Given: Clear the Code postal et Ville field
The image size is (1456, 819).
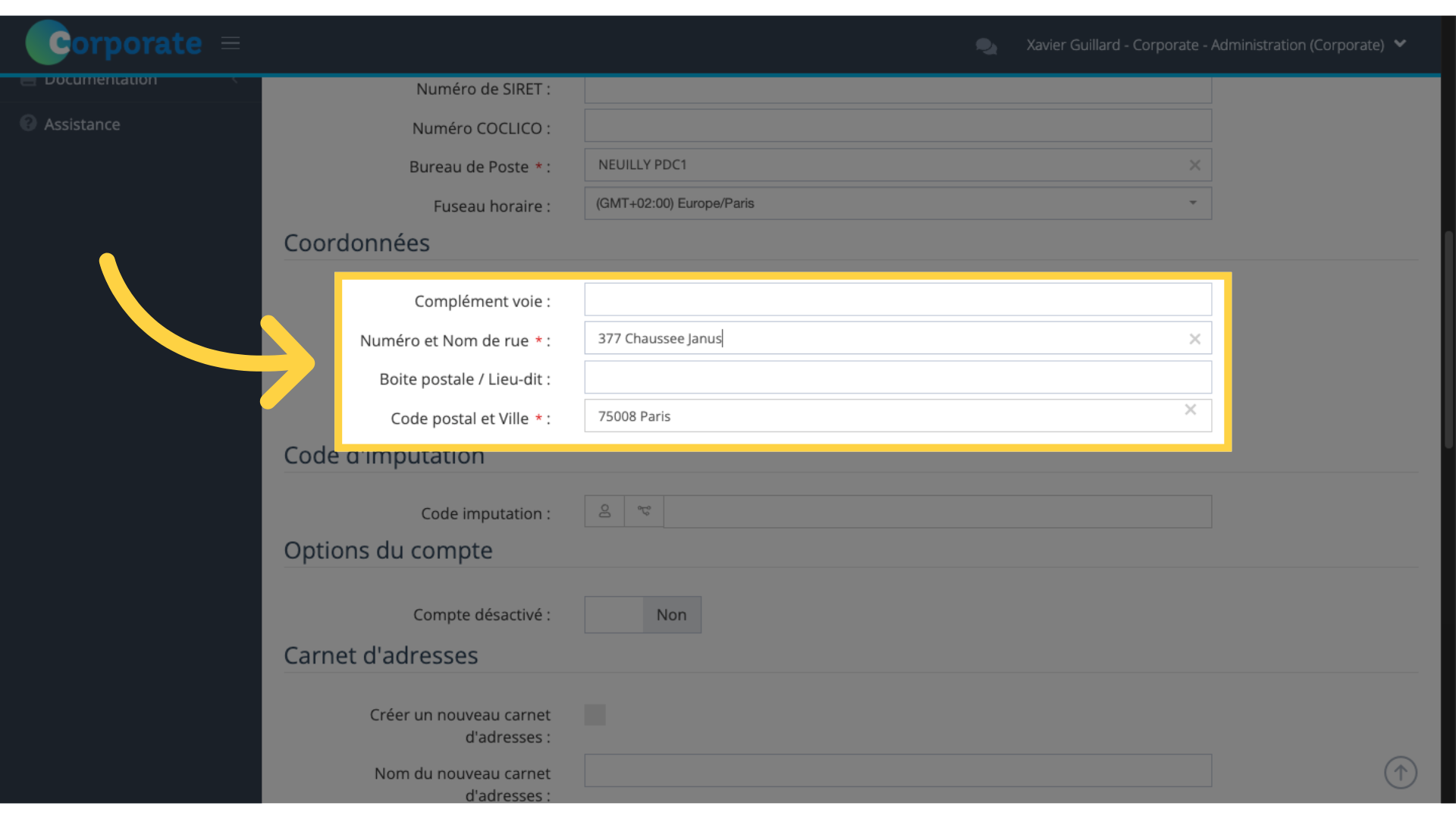Looking at the screenshot, I should pyautogui.click(x=1190, y=409).
